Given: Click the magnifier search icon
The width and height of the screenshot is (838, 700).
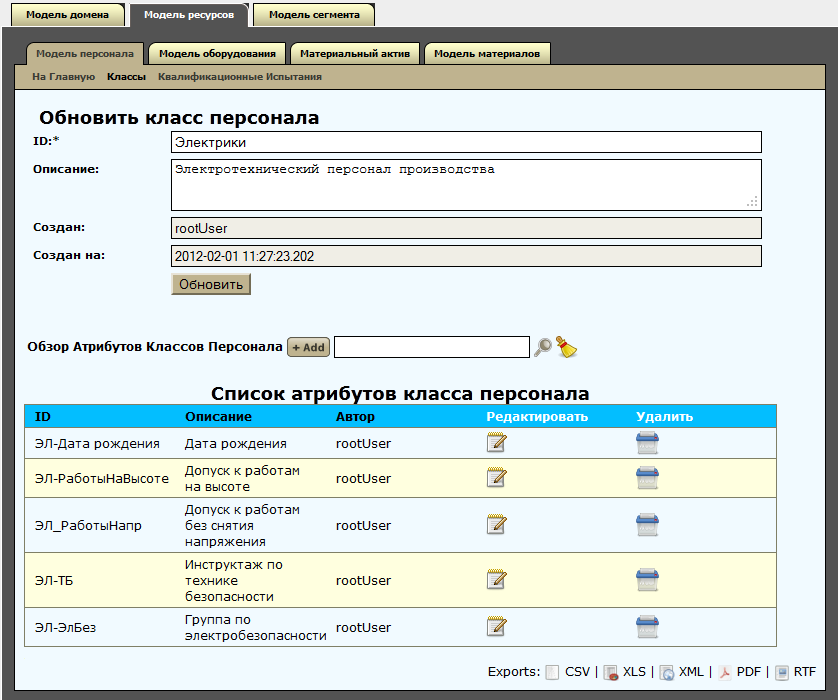Looking at the screenshot, I should tap(543, 347).
